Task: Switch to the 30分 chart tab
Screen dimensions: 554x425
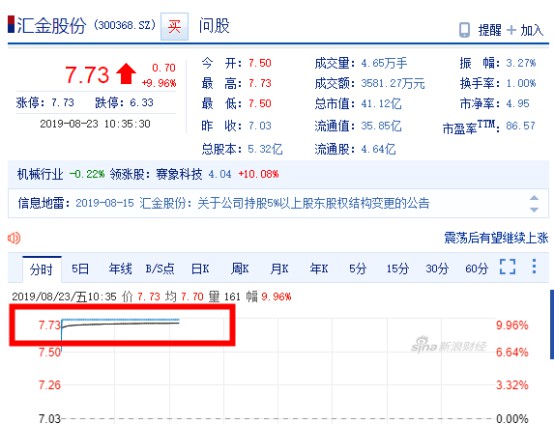Action: 437,269
